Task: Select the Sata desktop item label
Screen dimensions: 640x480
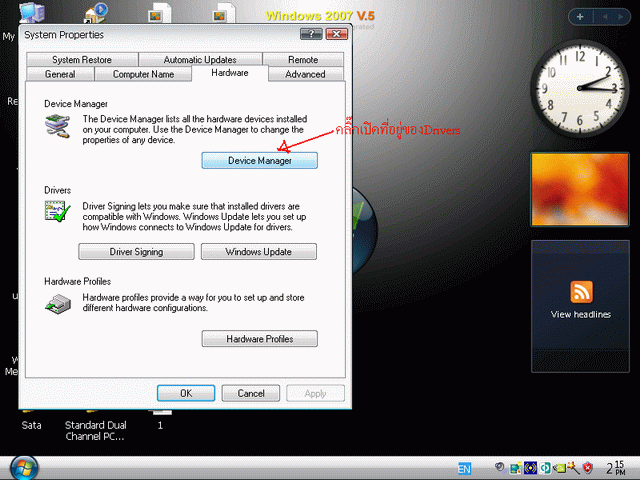Action: tap(31, 425)
